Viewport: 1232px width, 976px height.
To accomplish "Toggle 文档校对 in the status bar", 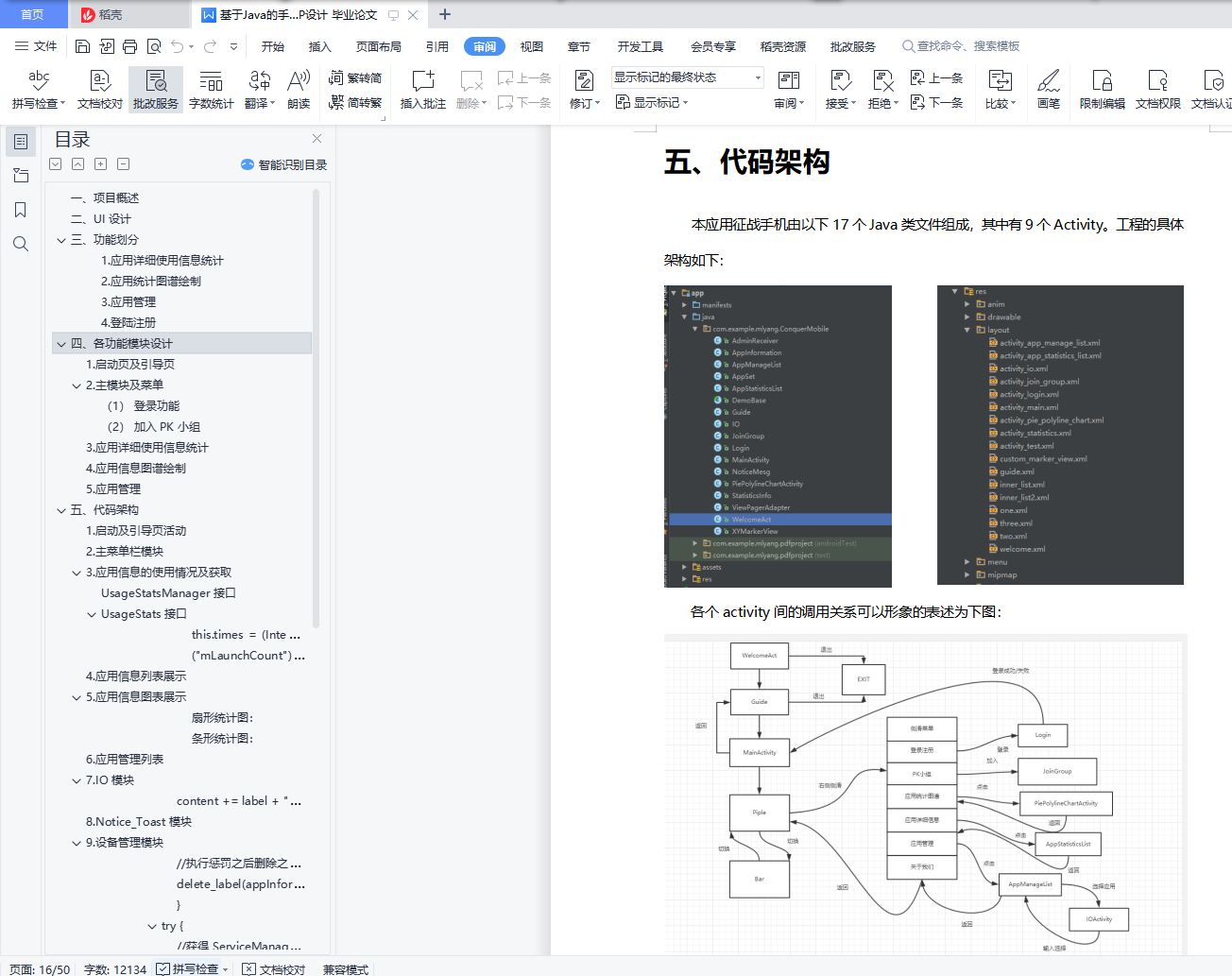I will pyautogui.click(x=274, y=969).
